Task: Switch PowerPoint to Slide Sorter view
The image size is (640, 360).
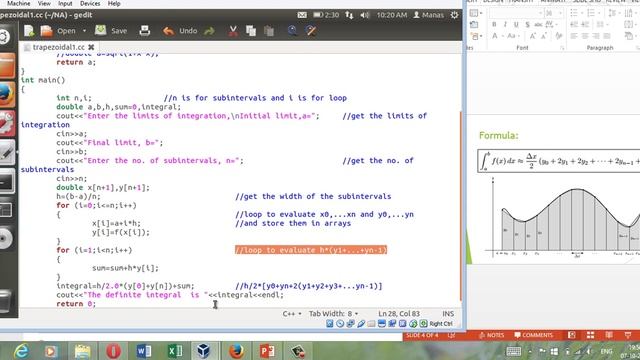Action: pyautogui.click(x=590, y=335)
